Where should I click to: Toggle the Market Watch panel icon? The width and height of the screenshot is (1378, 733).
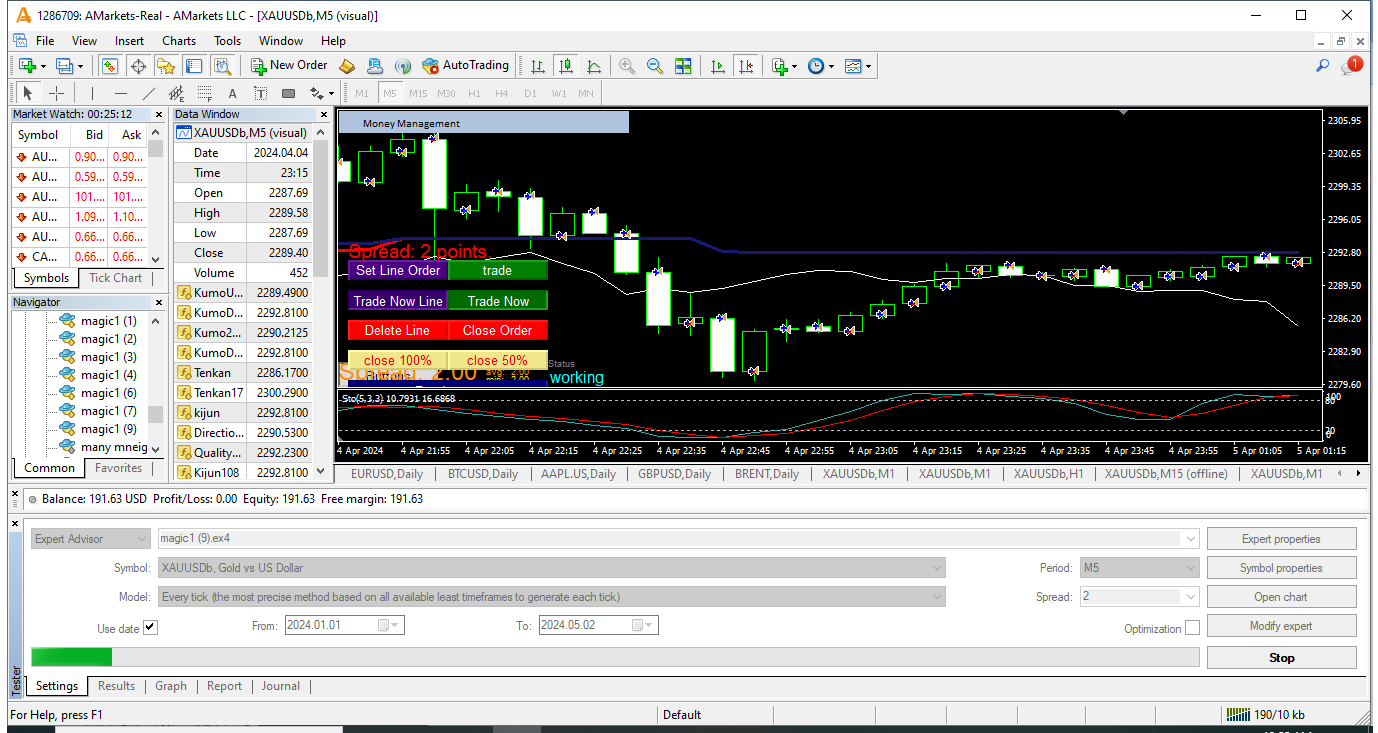[110, 66]
